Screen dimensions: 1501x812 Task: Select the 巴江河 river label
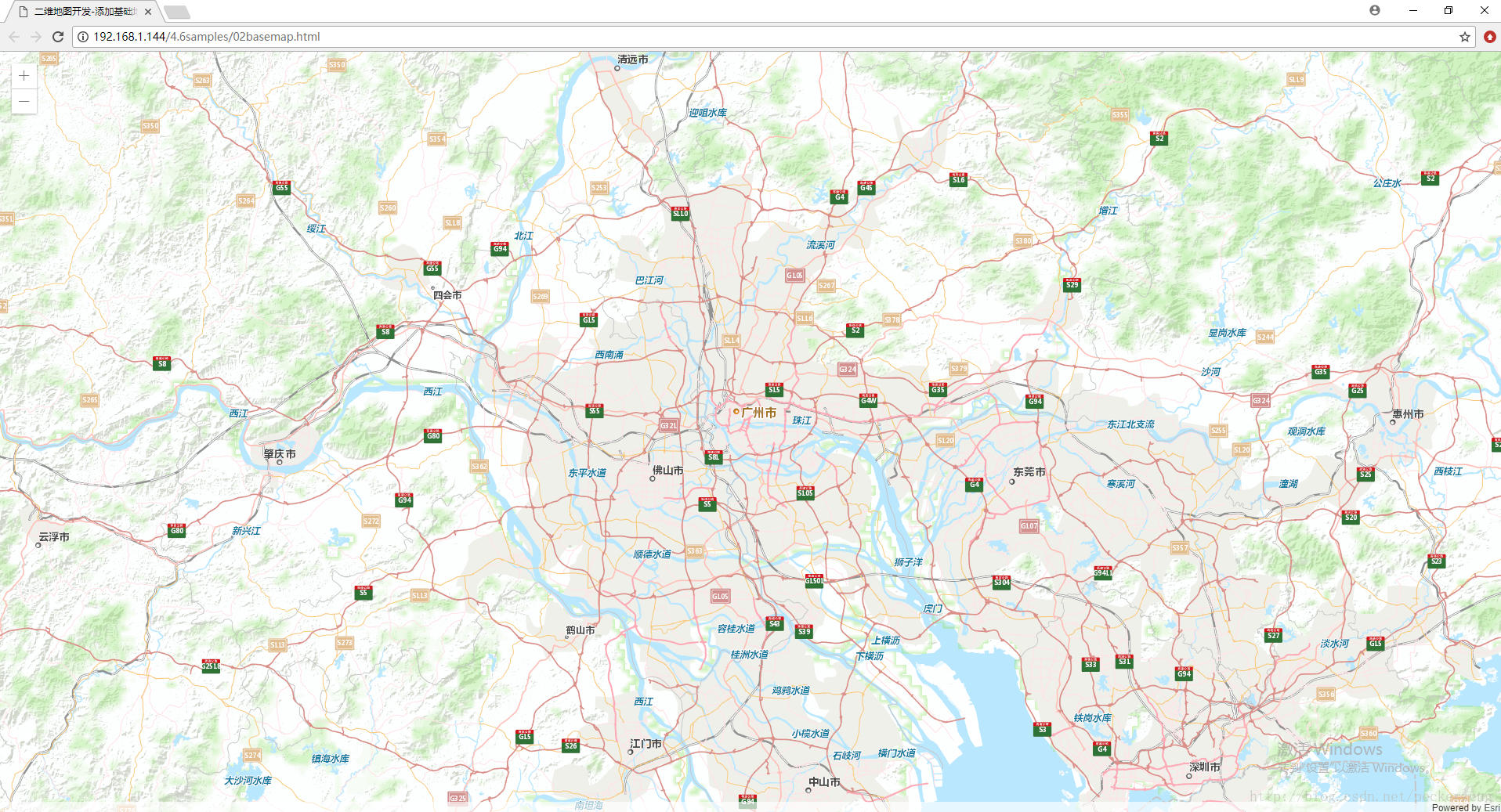coord(649,280)
